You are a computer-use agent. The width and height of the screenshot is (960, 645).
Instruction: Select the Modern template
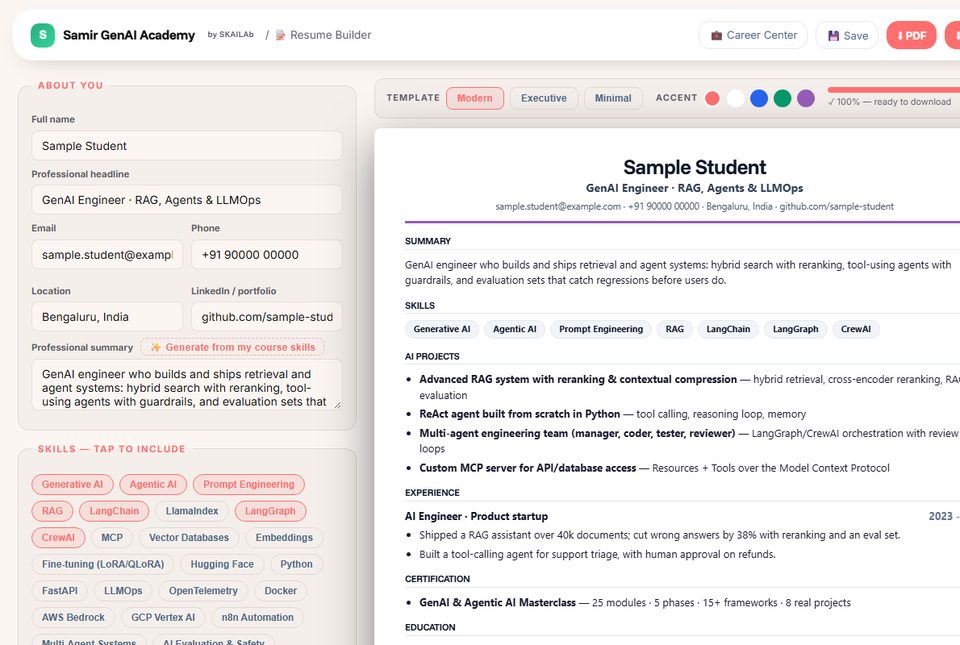[x=474, y=98]
